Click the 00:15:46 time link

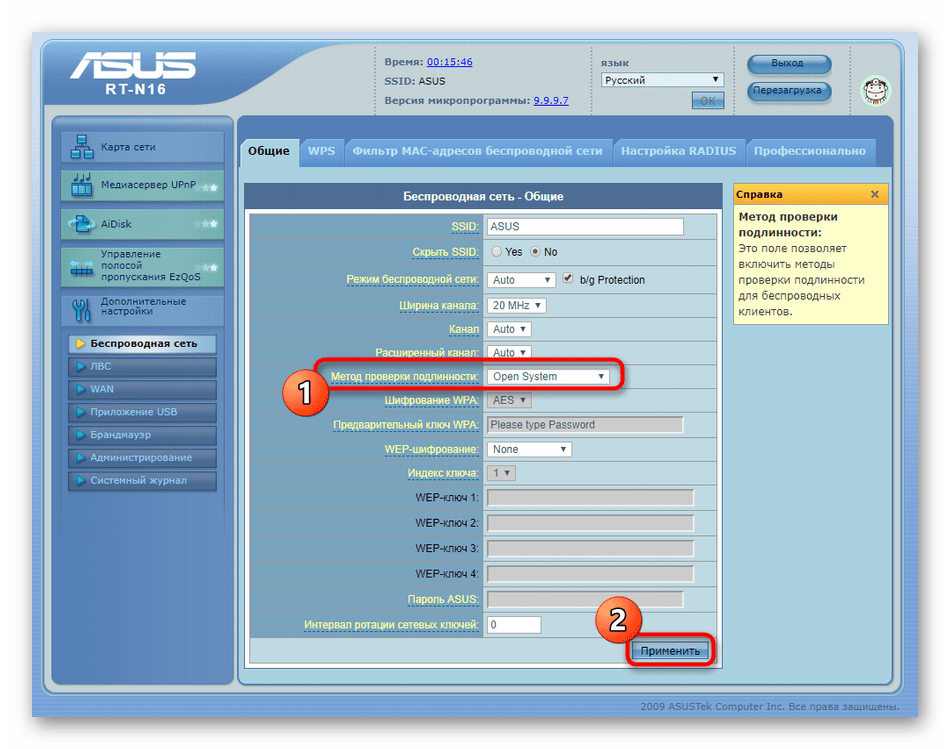[450, 62]
